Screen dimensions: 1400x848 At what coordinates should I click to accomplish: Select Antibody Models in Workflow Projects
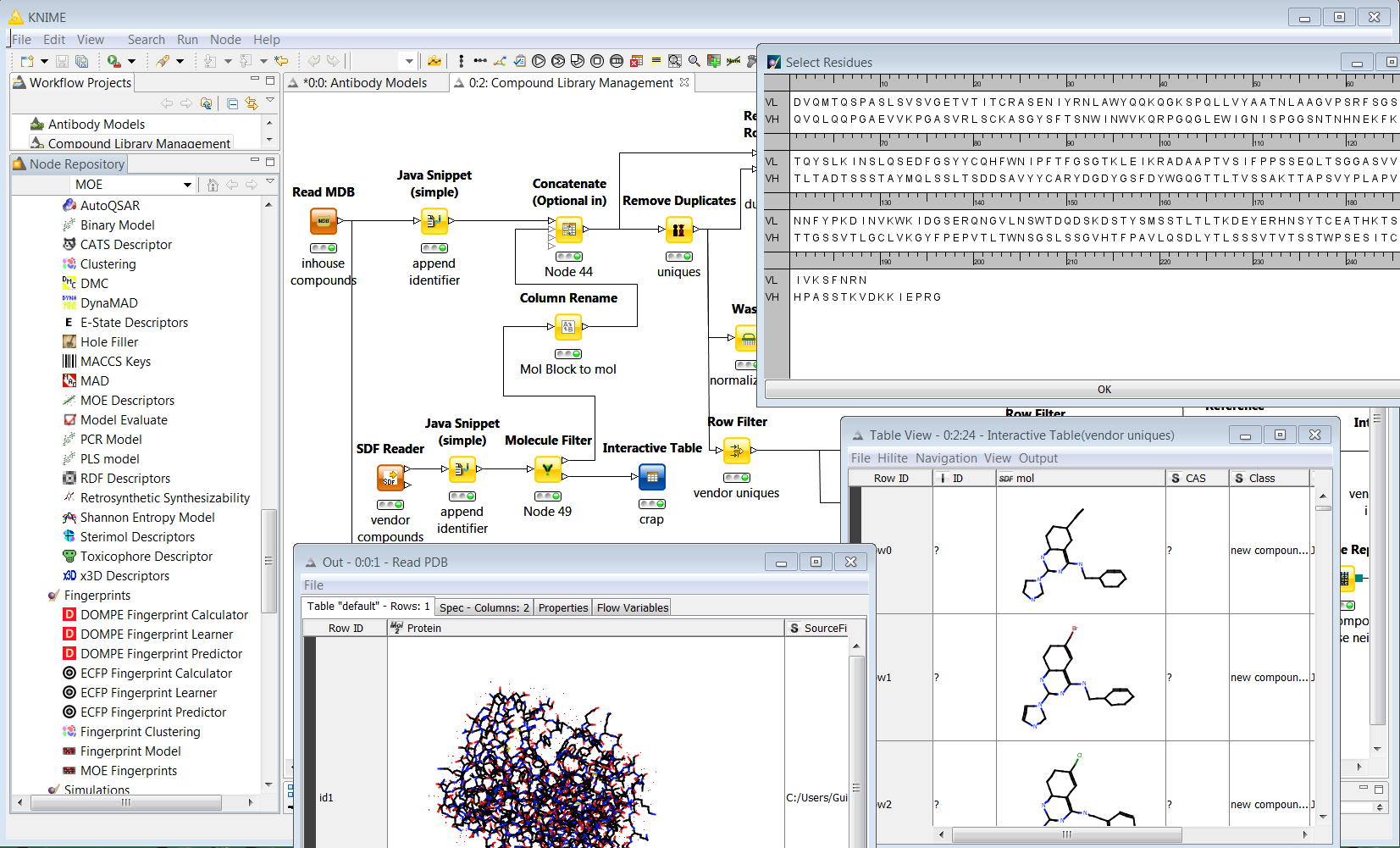96,125
